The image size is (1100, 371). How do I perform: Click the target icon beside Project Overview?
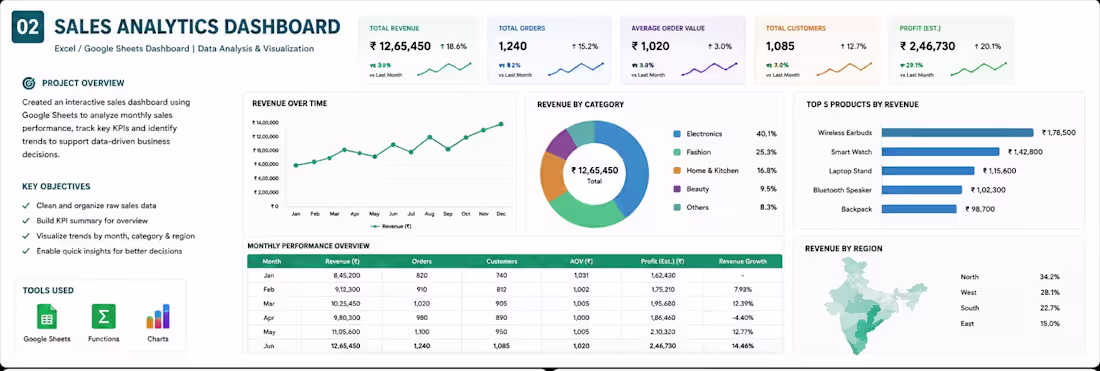point(29,83)
